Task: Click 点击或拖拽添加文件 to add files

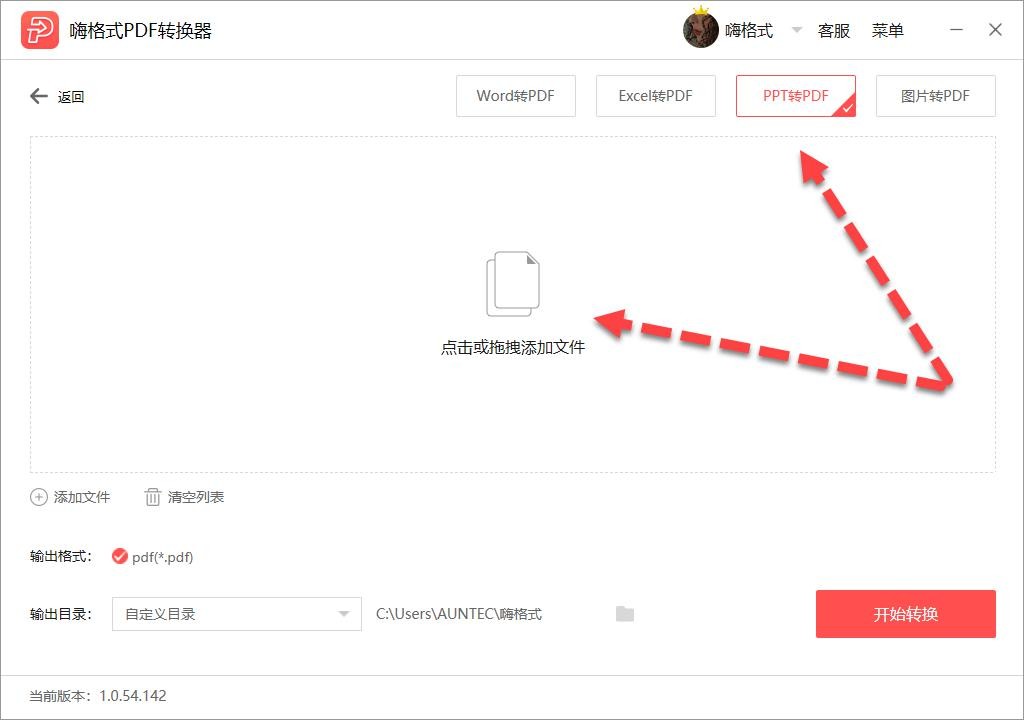Action: [x=513, y=347]
